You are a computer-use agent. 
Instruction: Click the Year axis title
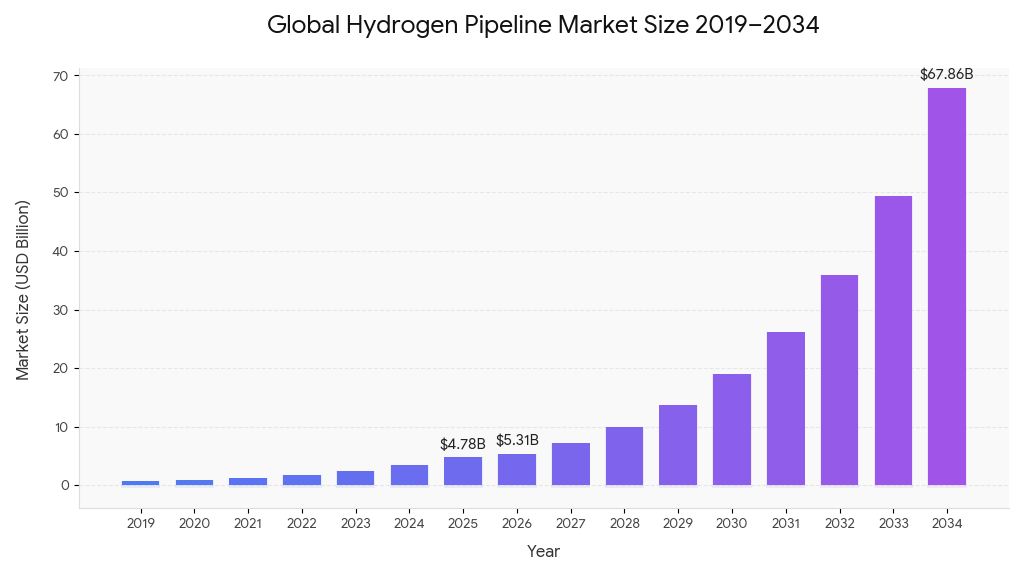tap(543, 551)
